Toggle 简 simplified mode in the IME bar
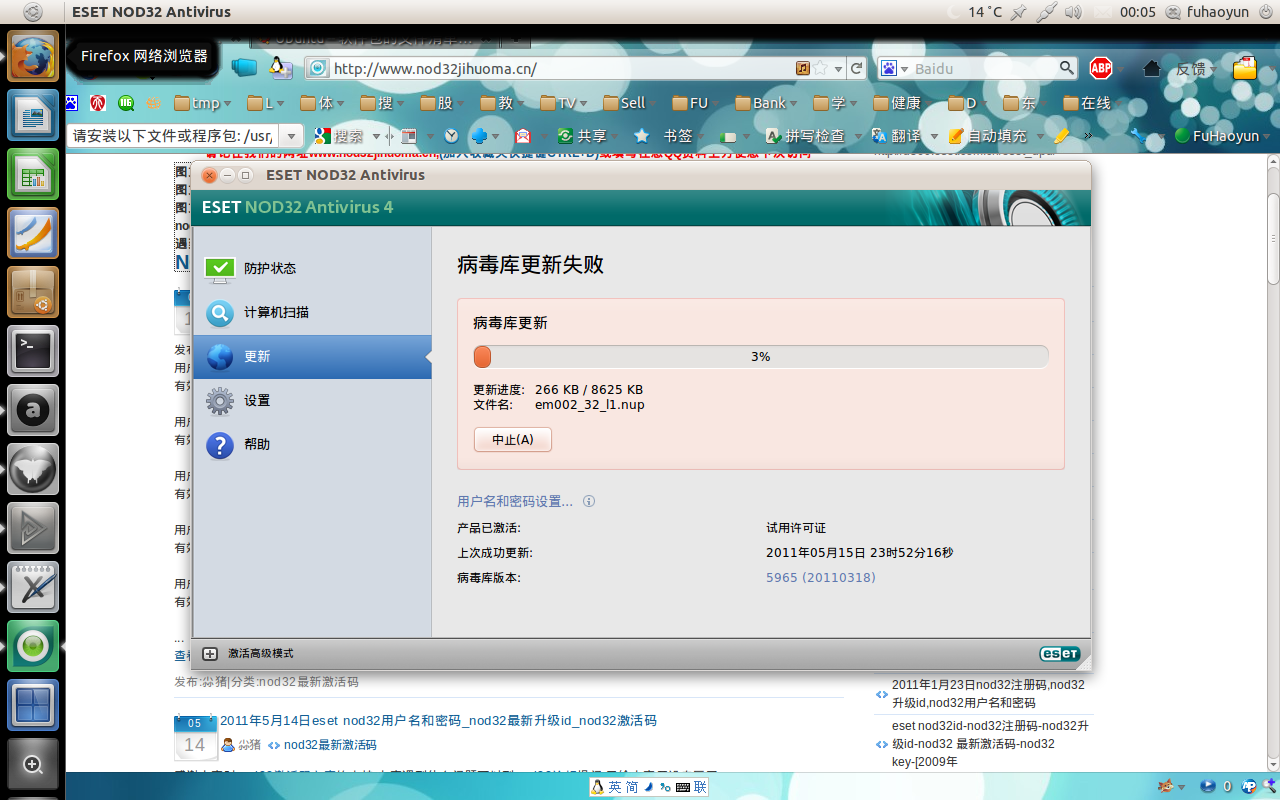This screenshot has height=800, width=1280. 632,787
